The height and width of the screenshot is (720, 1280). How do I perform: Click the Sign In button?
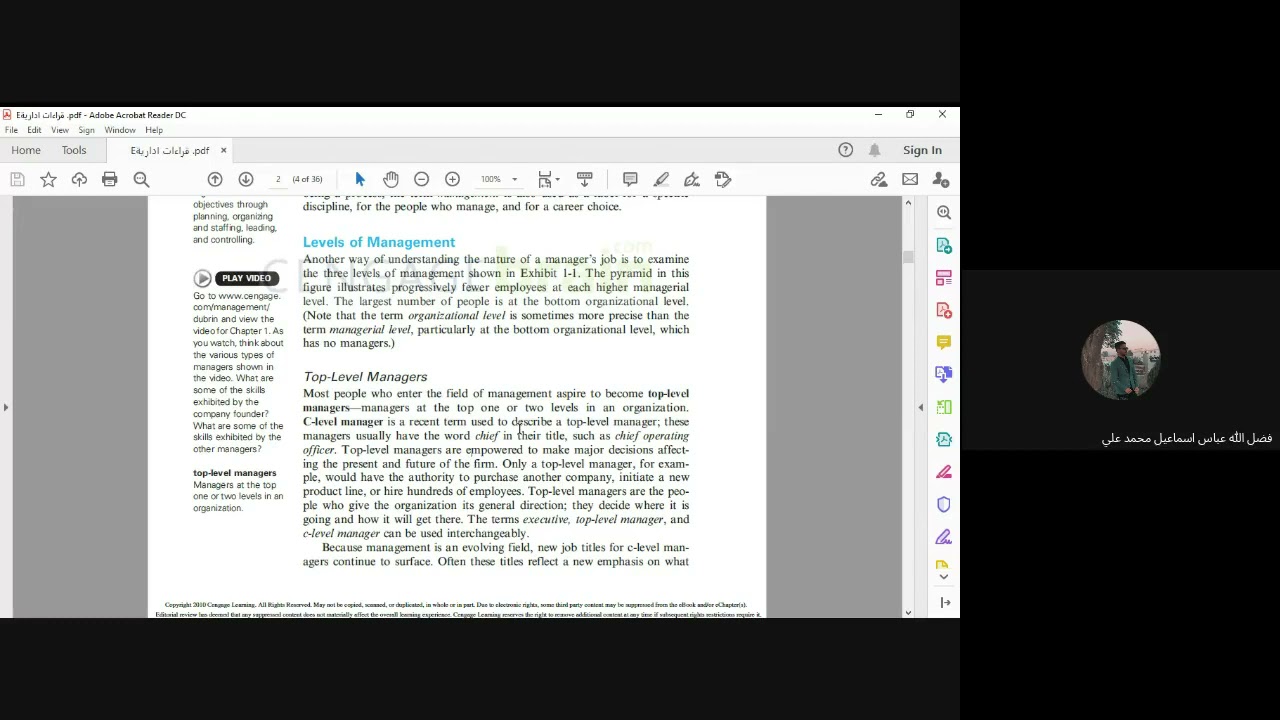(x=922, y=150)
